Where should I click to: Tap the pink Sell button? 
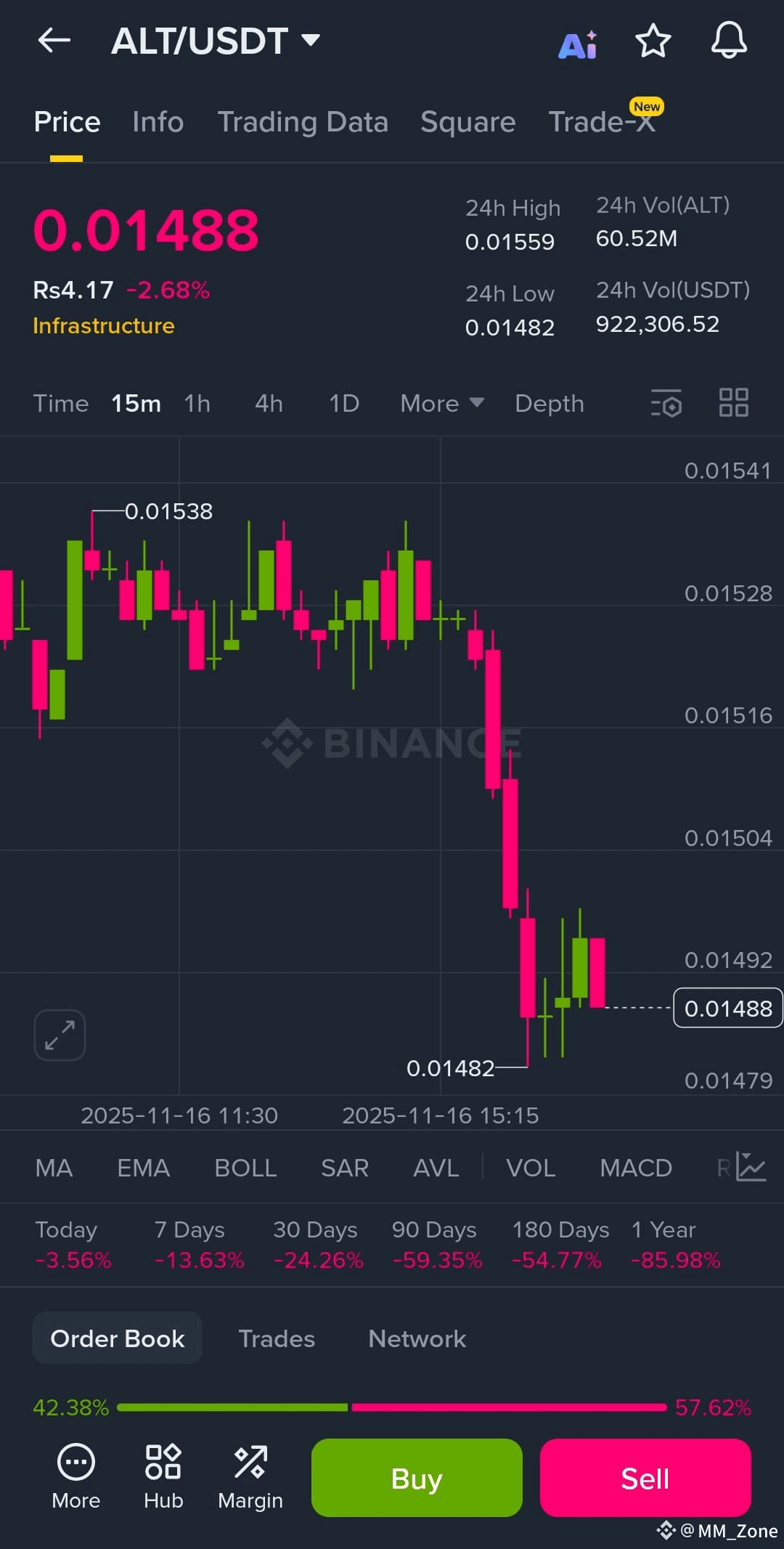(x=645, y=1478)
